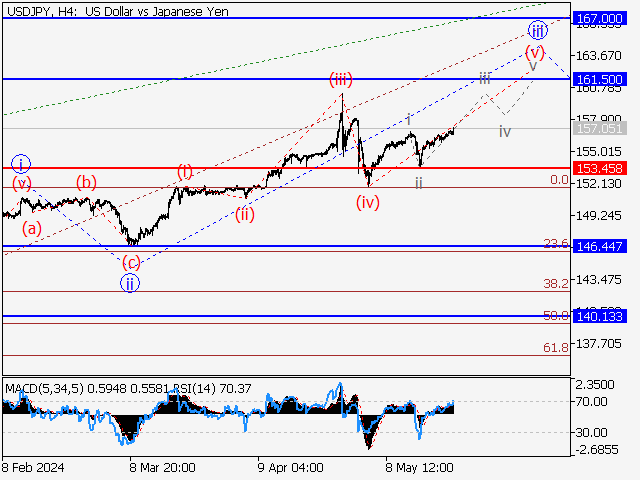Click the red (v) label near 163.670
Screen dimensions: 640x480
pyautogui.click(x=535, y=52)
